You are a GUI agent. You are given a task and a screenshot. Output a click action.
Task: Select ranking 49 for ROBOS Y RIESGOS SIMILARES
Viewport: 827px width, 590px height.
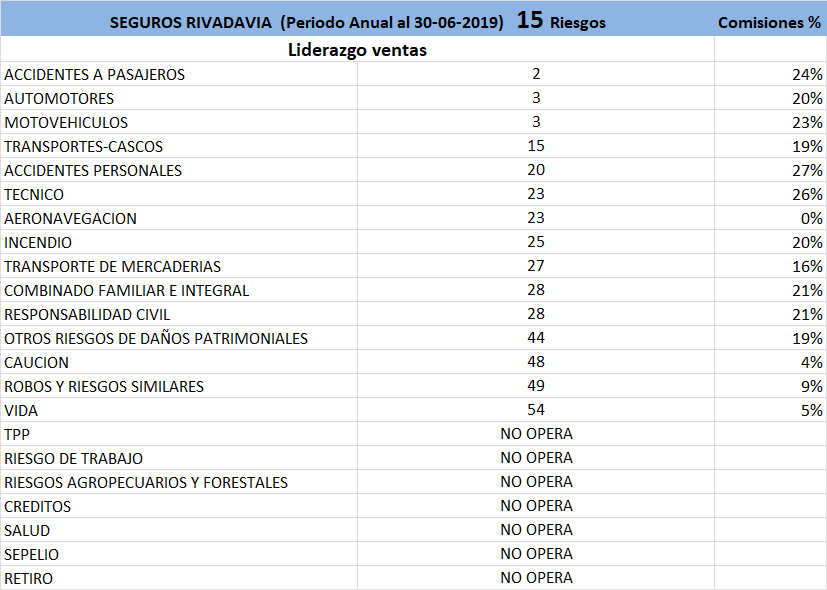coord(536,385)
